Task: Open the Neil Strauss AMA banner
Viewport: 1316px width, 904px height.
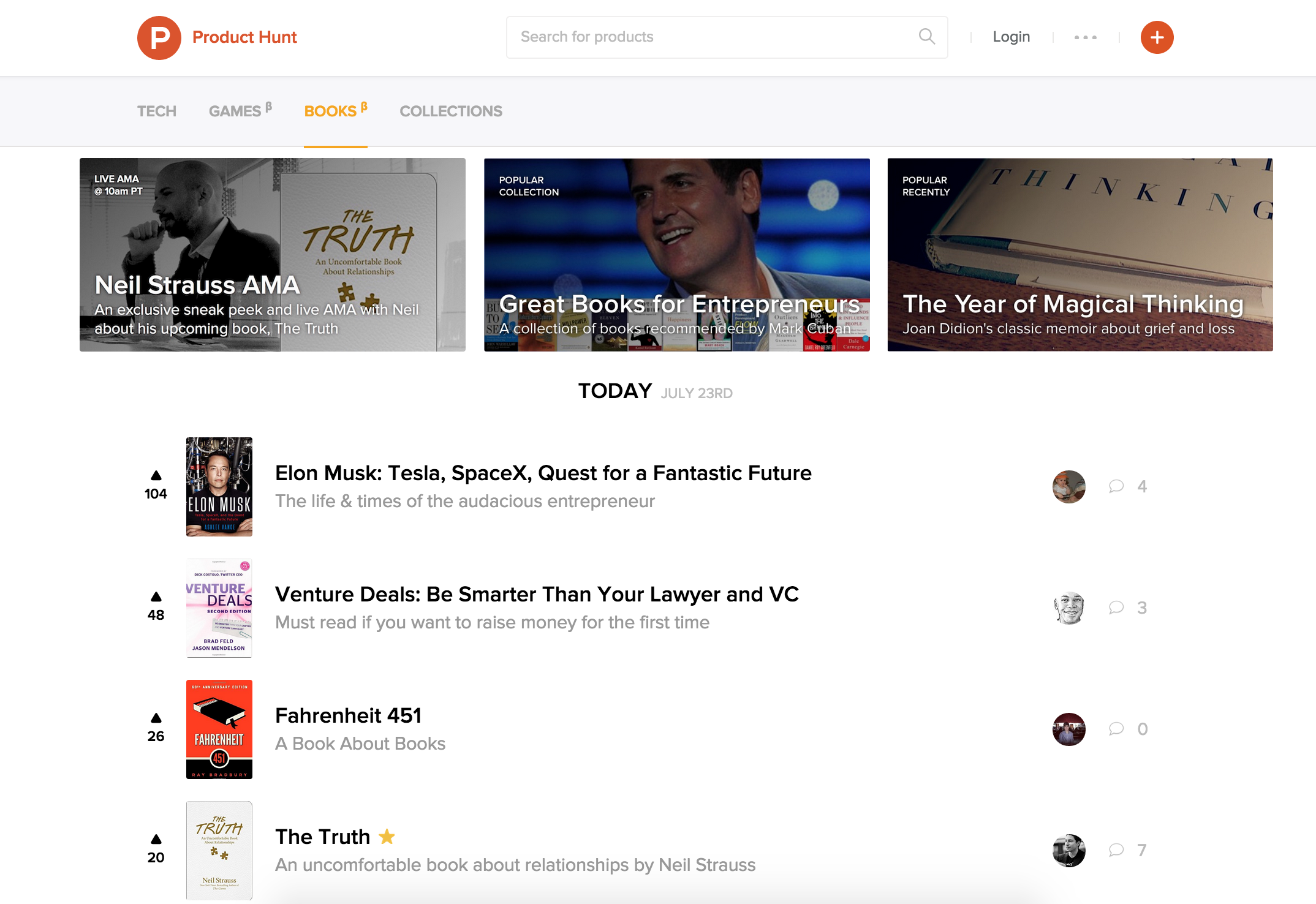Action: click(272, 255)
